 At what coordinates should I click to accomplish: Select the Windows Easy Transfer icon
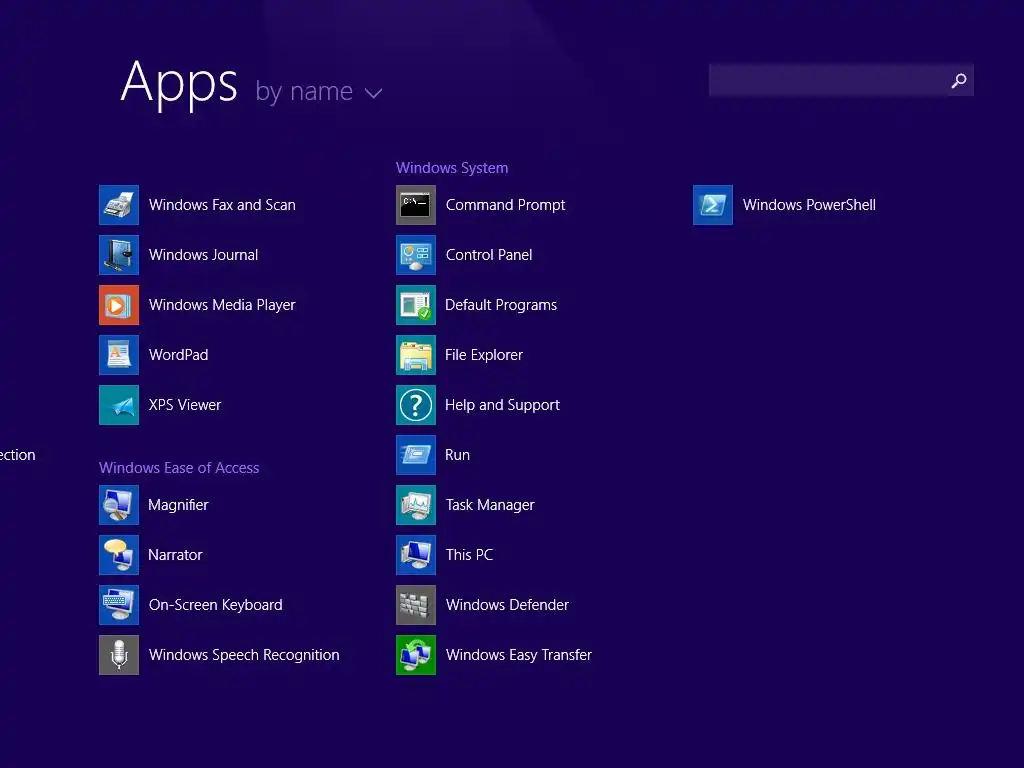416,655
